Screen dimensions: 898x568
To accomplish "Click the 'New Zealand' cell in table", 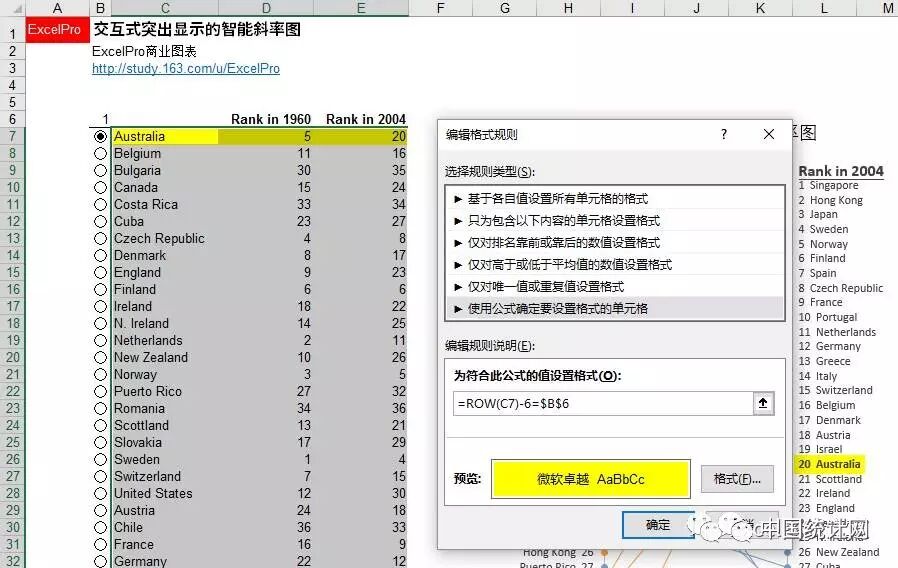I will (x=165, y=357).
